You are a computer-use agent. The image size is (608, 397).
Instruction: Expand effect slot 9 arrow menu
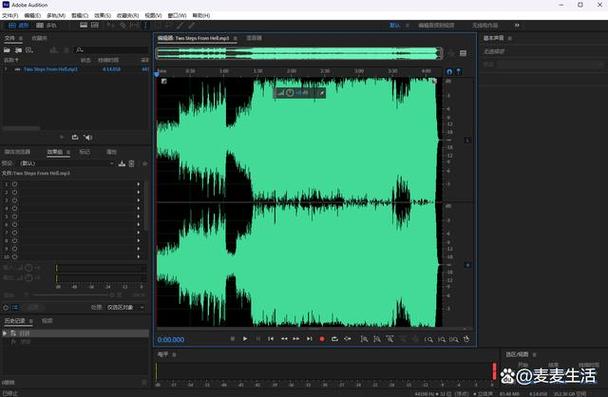138,249
